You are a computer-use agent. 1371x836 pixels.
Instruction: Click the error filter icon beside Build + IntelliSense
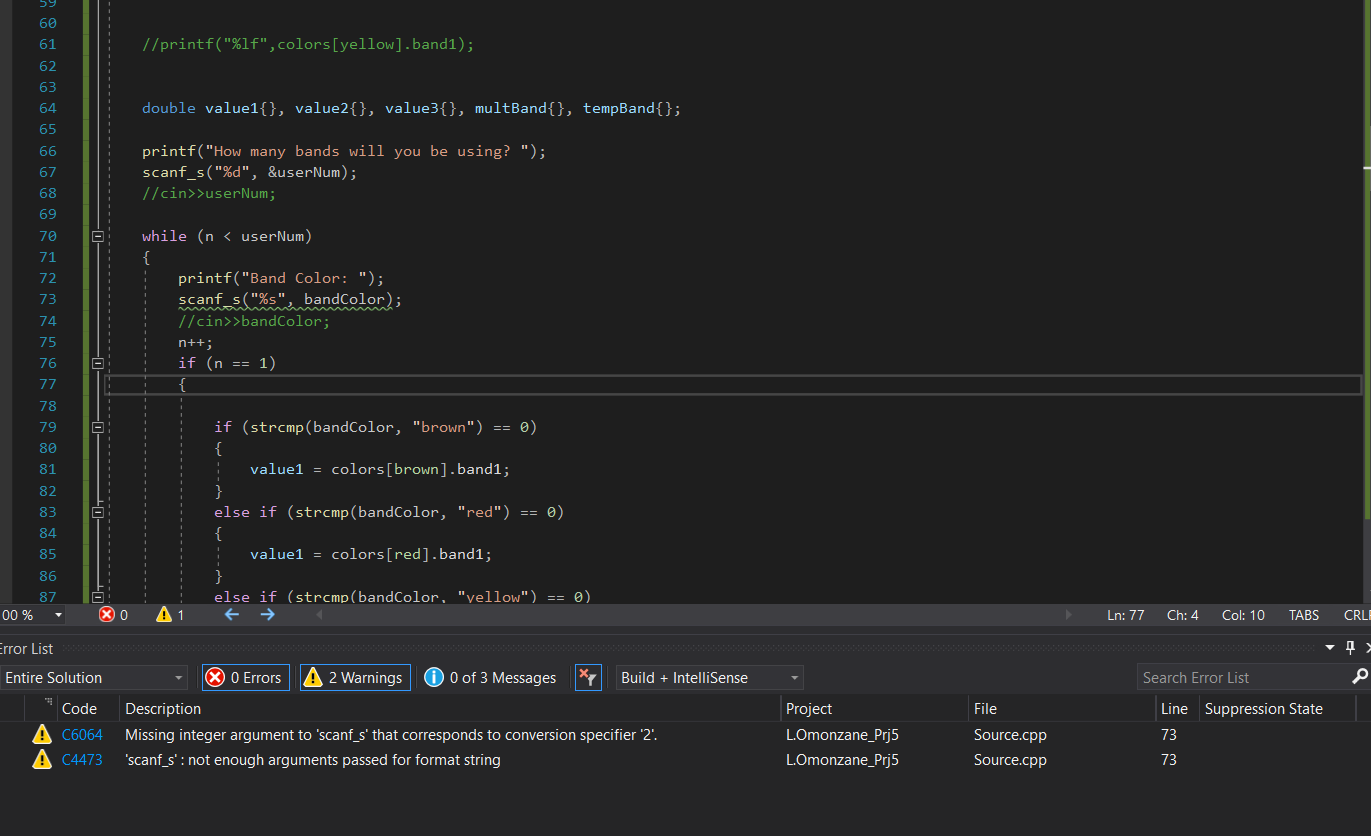[x=588, y=677]
